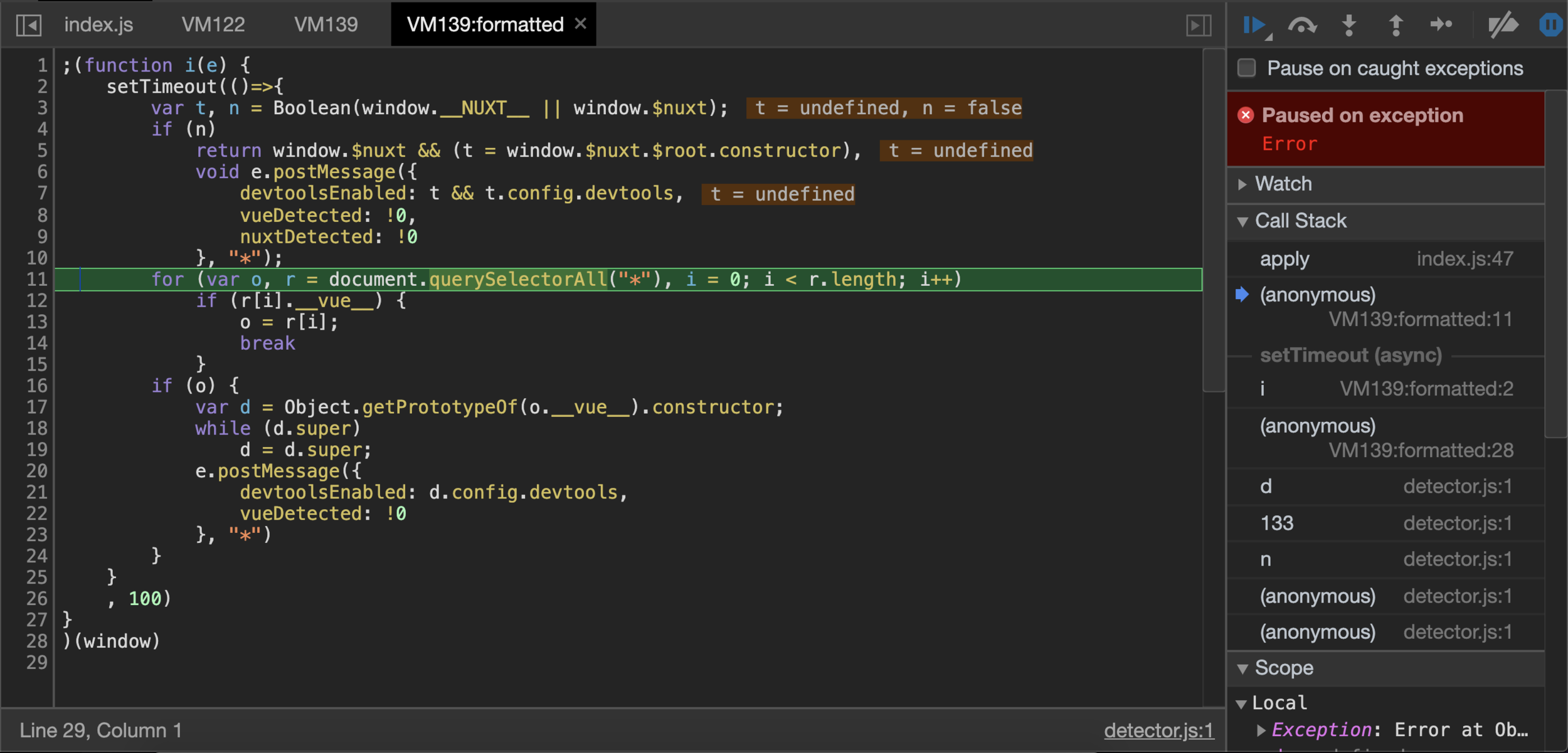The image size is (1568, 753).
Task: Enable Pause on caught exceptions
Action: [1246, 68]
